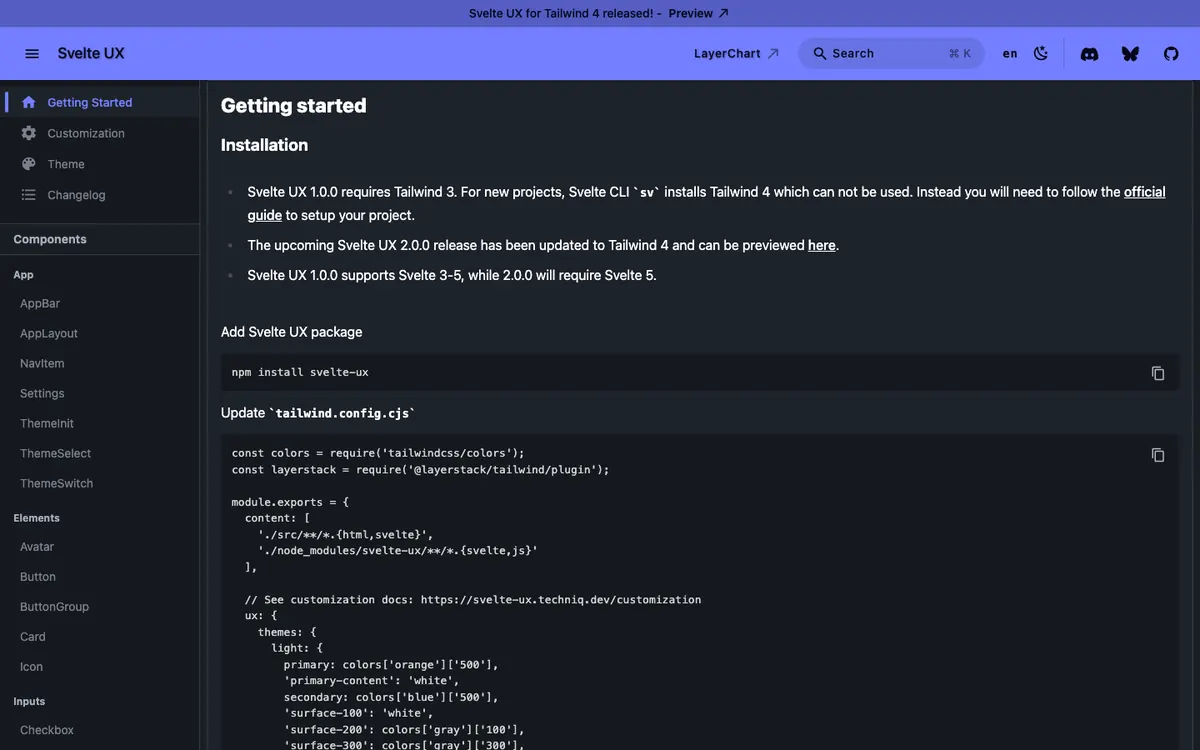The height and width of the screenshot is (750, 1200).
Task: Click the LayerChart external arrow icon
Action: (773, 54)
